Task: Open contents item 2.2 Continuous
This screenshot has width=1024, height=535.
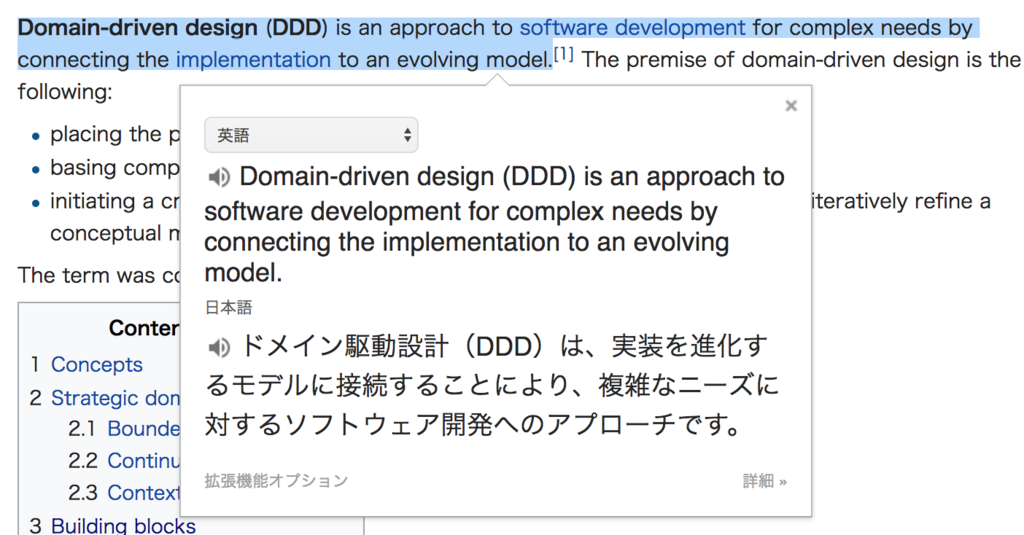Action: click(144, 461)
